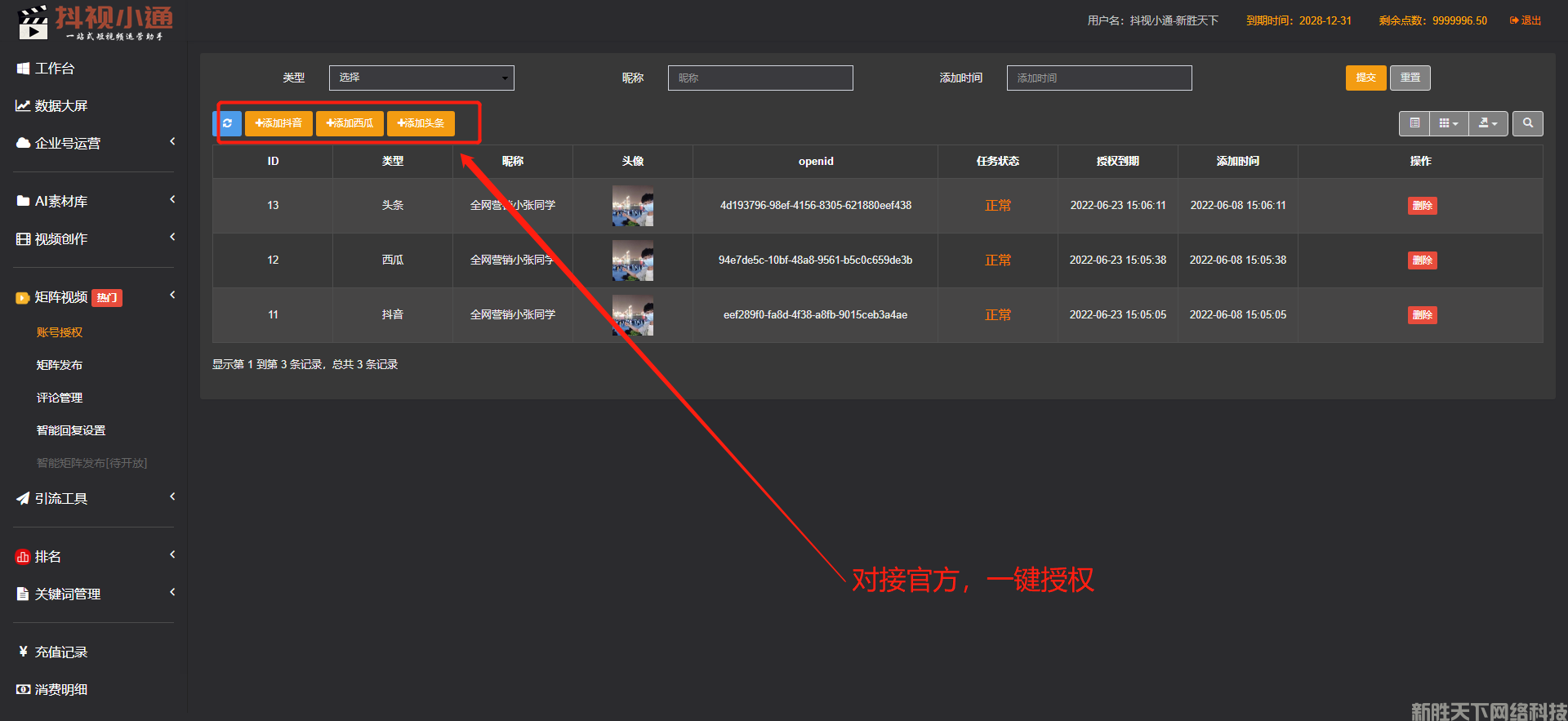Viewport: 1568px width, 721px height.
Task: Open the columns grid dropdown
Action: pos(1448,123)
